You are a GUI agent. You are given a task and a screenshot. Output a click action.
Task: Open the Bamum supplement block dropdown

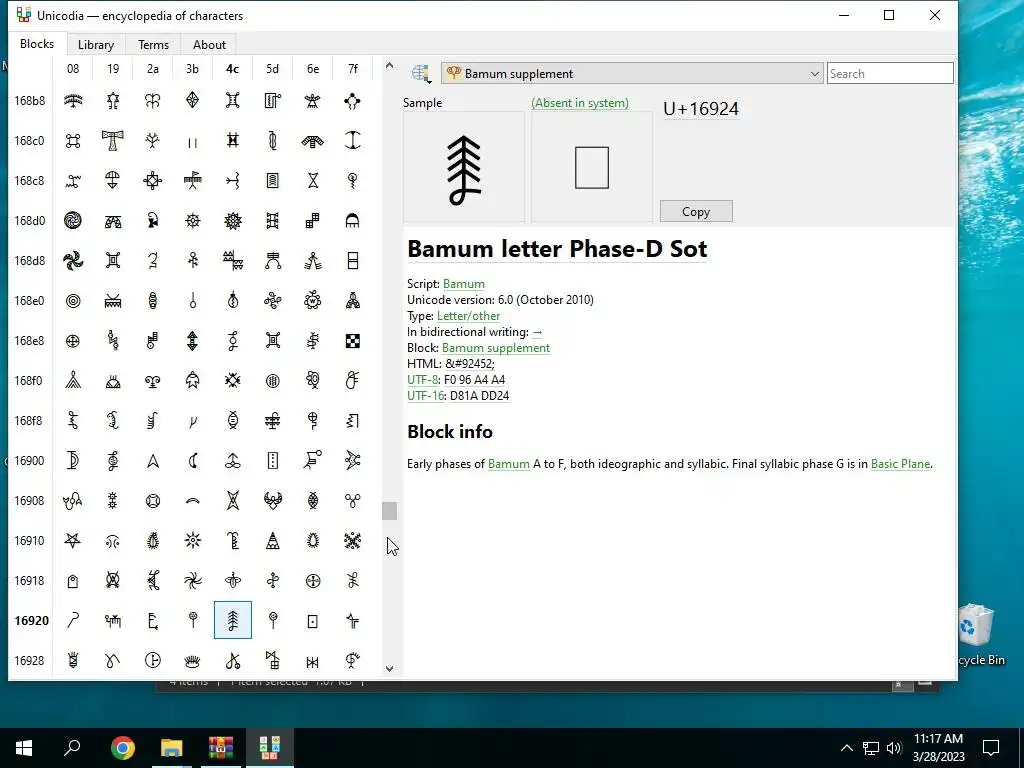632,73
